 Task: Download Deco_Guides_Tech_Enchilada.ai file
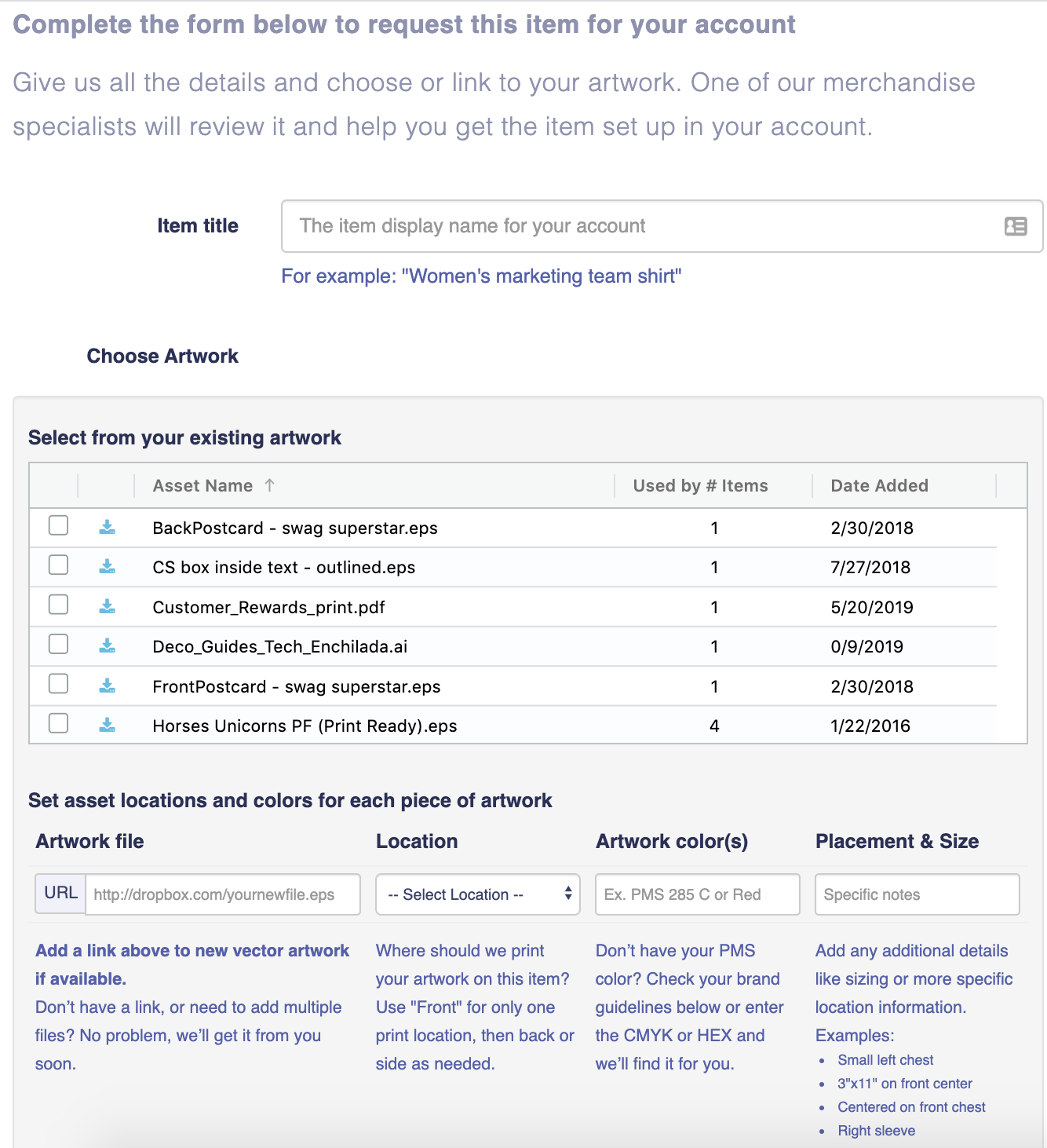pos(108,645)
